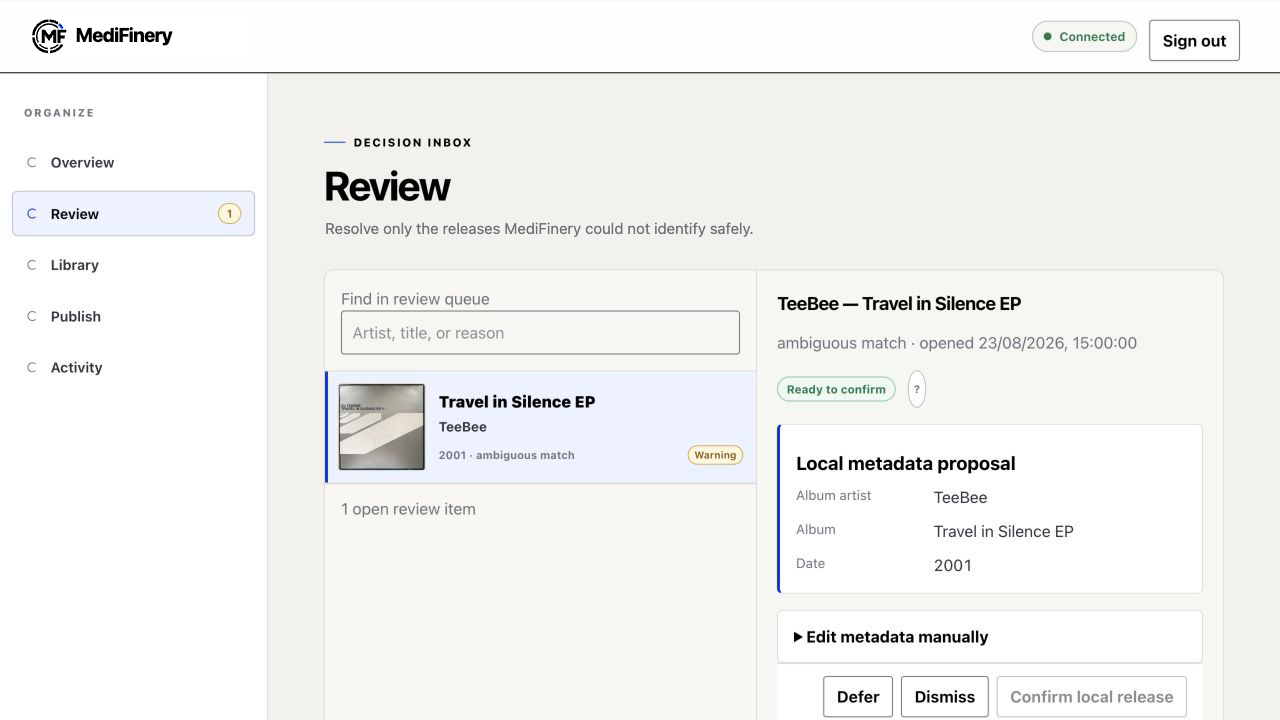Click the Dismiss button
This screenshot has width=1280, height=720.
945,697
